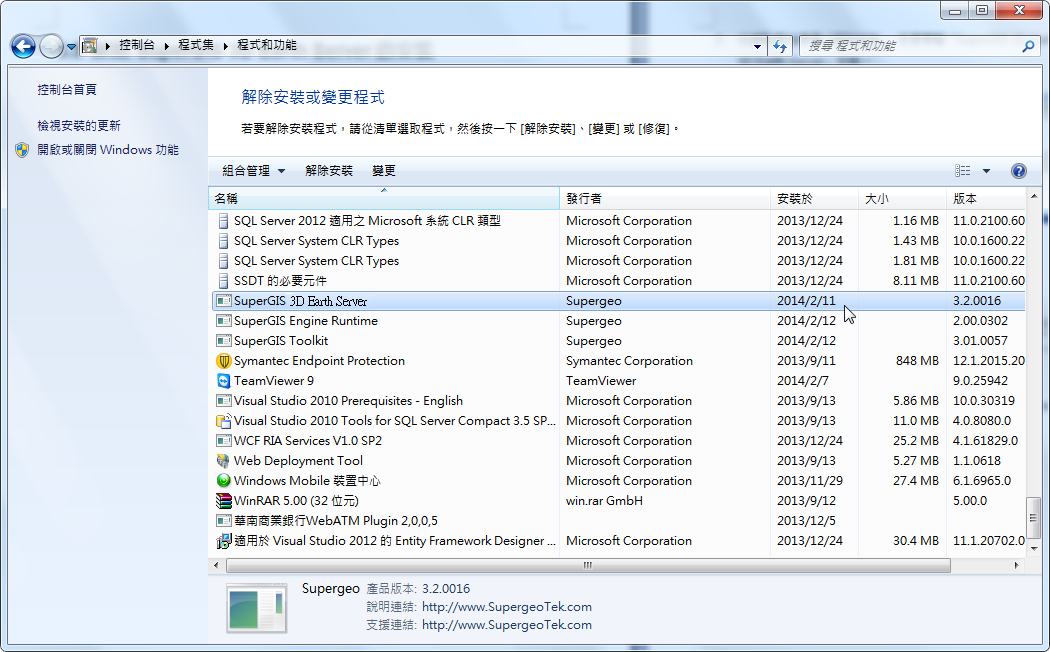Sort by 版本 column header

[986, 199]
